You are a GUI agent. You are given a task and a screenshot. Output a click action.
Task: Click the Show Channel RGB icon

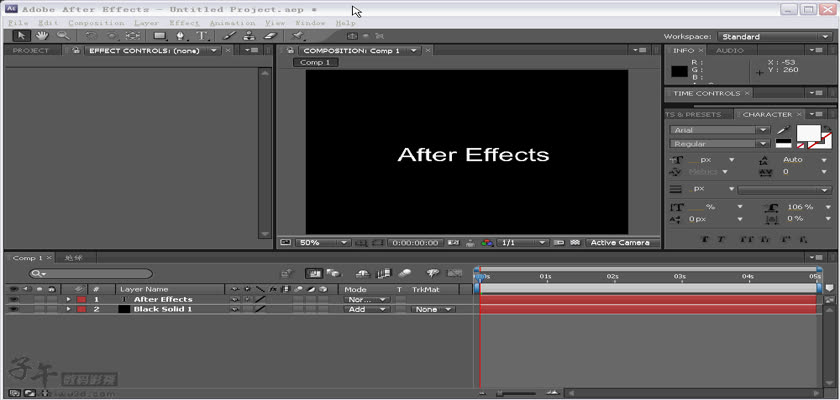pos(486,243)
